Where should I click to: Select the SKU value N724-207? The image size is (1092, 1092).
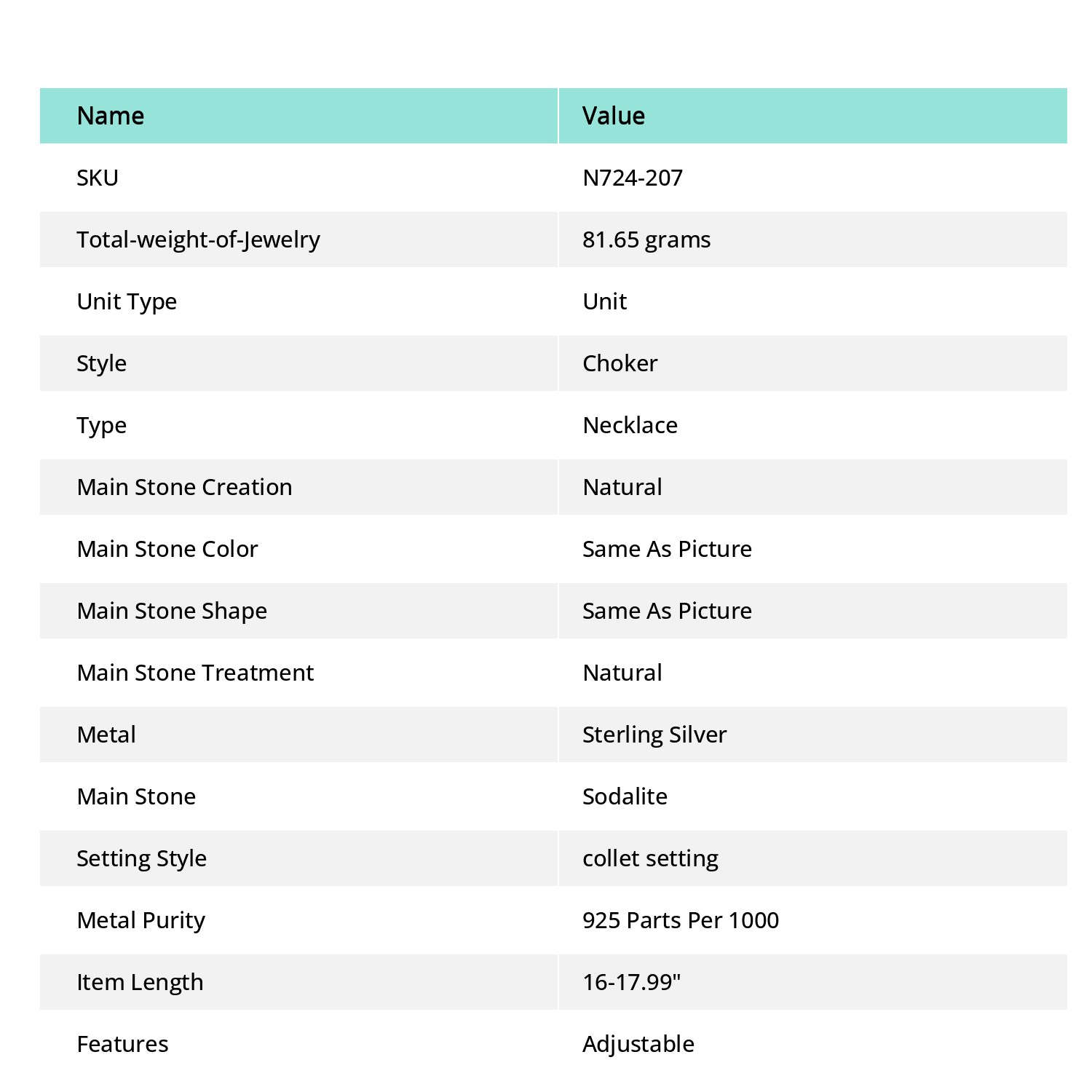pos(632,178)
